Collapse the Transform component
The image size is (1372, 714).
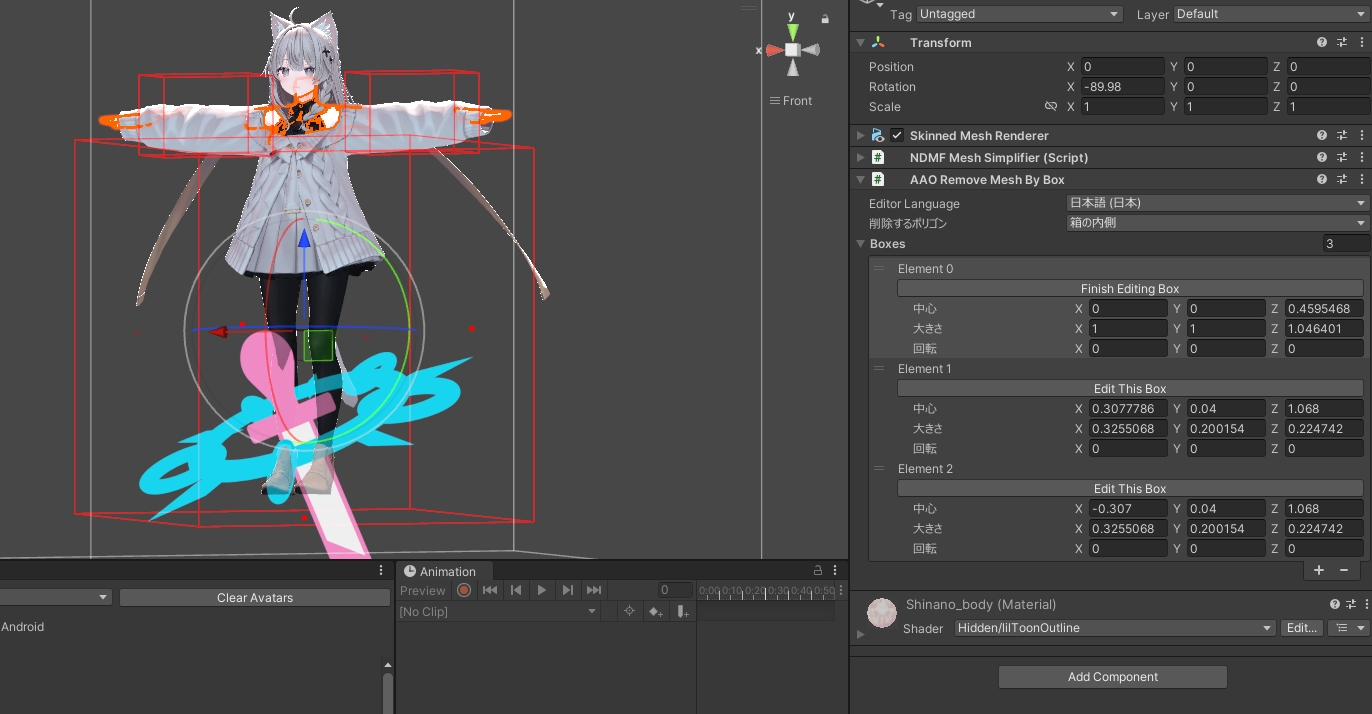(860, 43)
